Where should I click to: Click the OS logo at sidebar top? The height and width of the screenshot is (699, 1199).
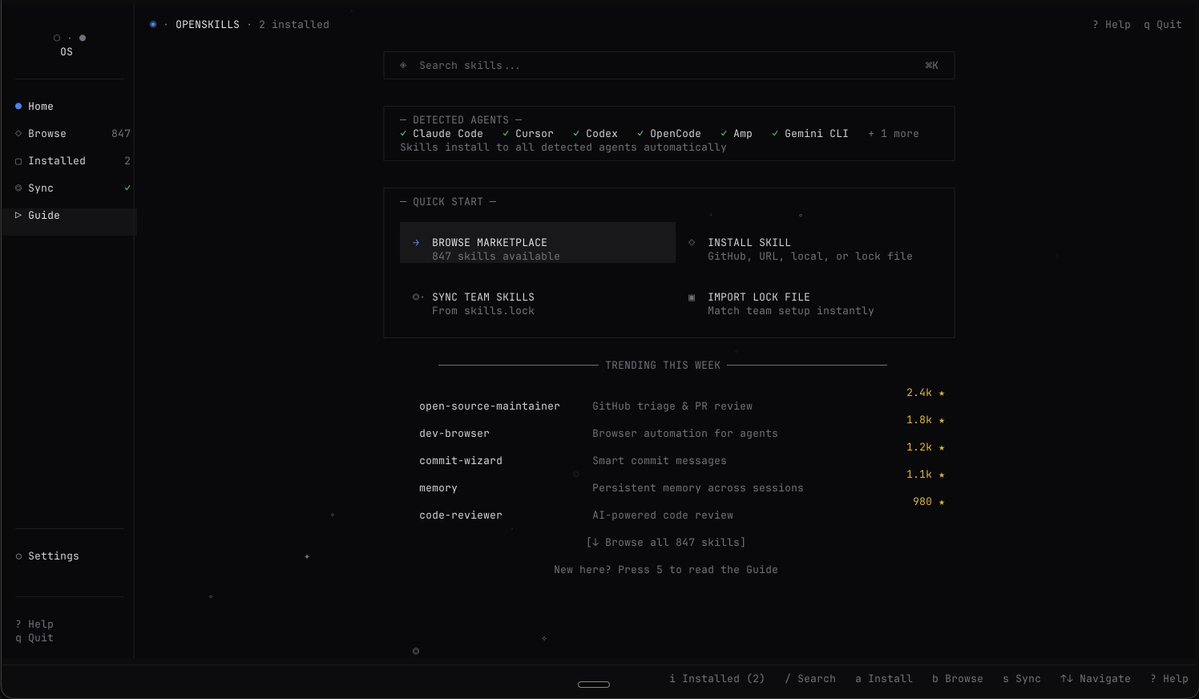coord(66,44)
